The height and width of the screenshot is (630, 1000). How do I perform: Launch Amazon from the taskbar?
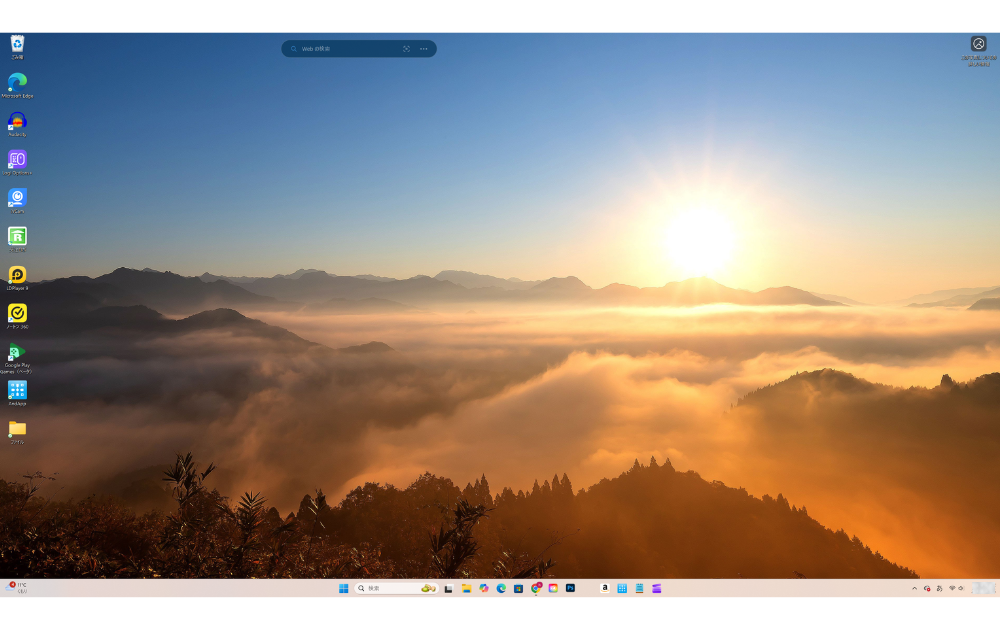[x=605, y=588]
